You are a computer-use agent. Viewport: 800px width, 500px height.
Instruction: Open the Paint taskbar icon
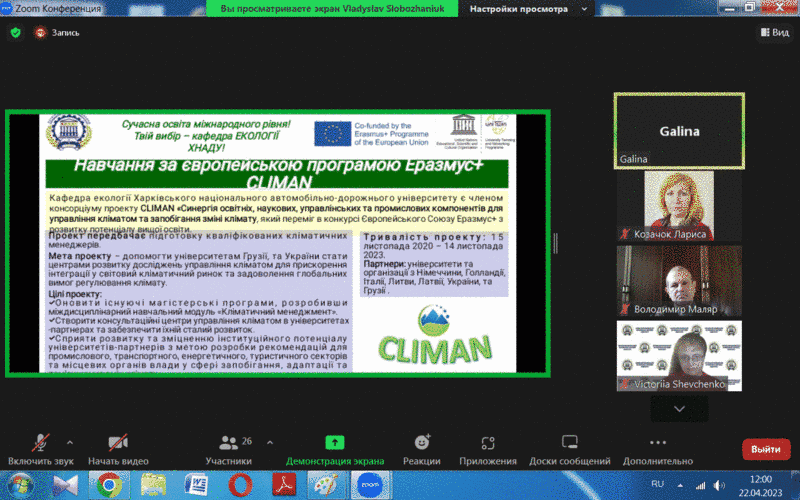click(x=327, y=485)
